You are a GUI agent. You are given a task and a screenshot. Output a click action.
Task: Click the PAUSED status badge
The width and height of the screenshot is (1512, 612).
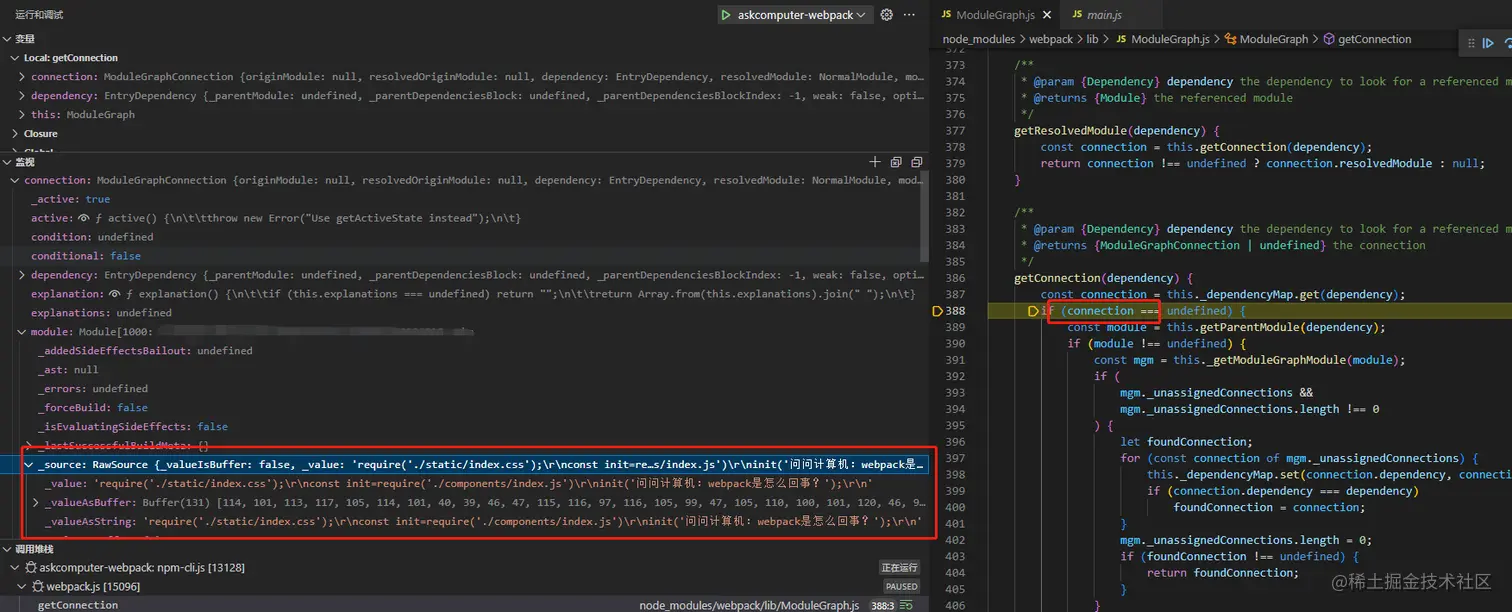(901, 587)
